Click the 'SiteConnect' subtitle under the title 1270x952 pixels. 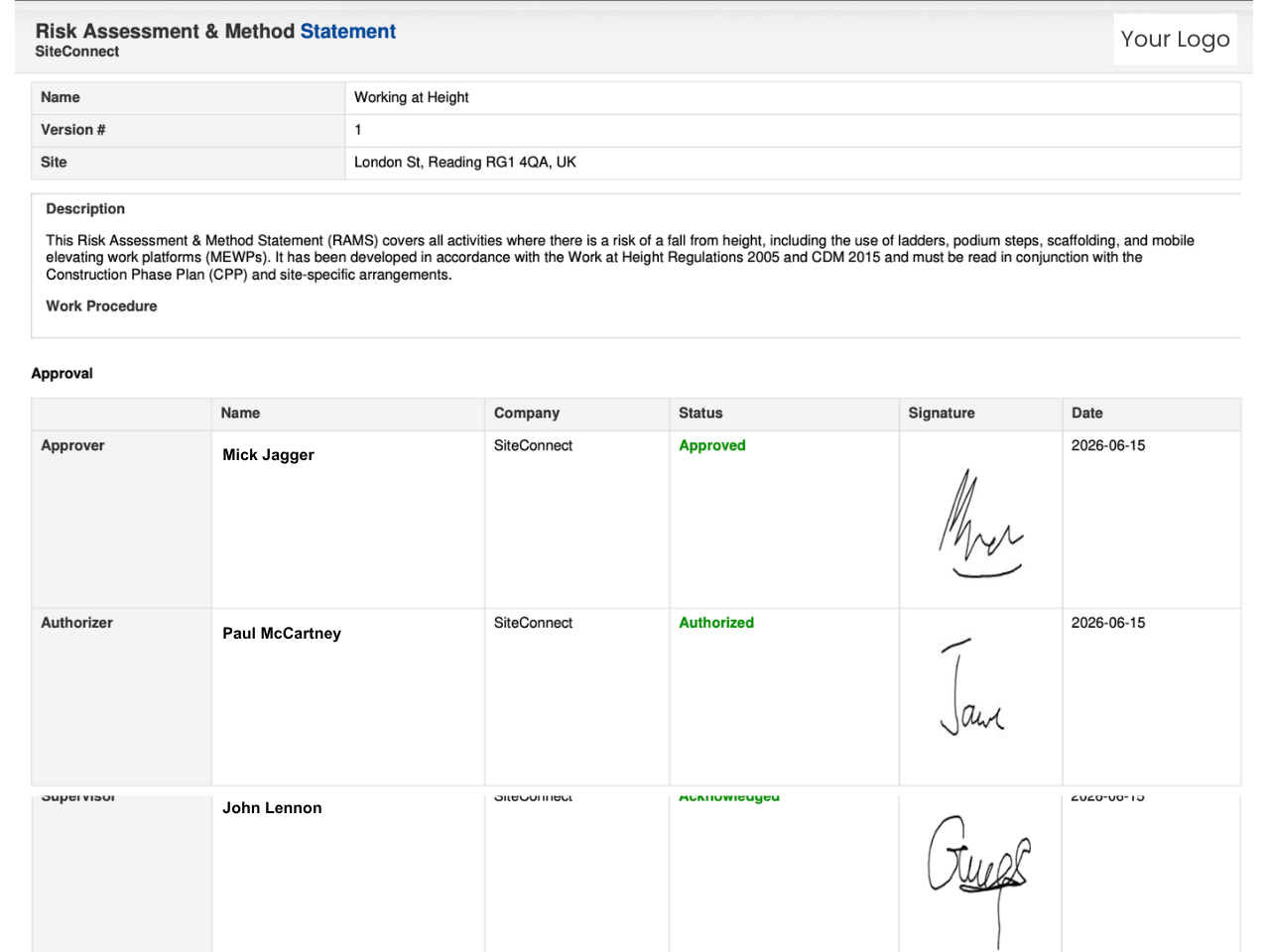(x=76, y=52)
